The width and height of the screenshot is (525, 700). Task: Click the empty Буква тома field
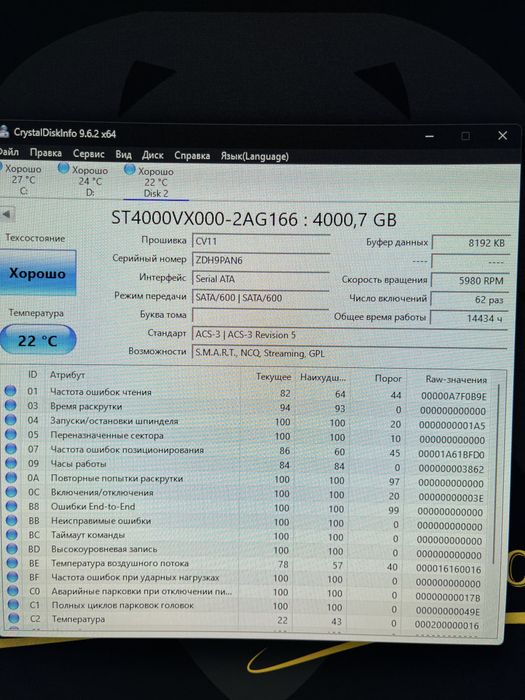click(x=261, y=315)
